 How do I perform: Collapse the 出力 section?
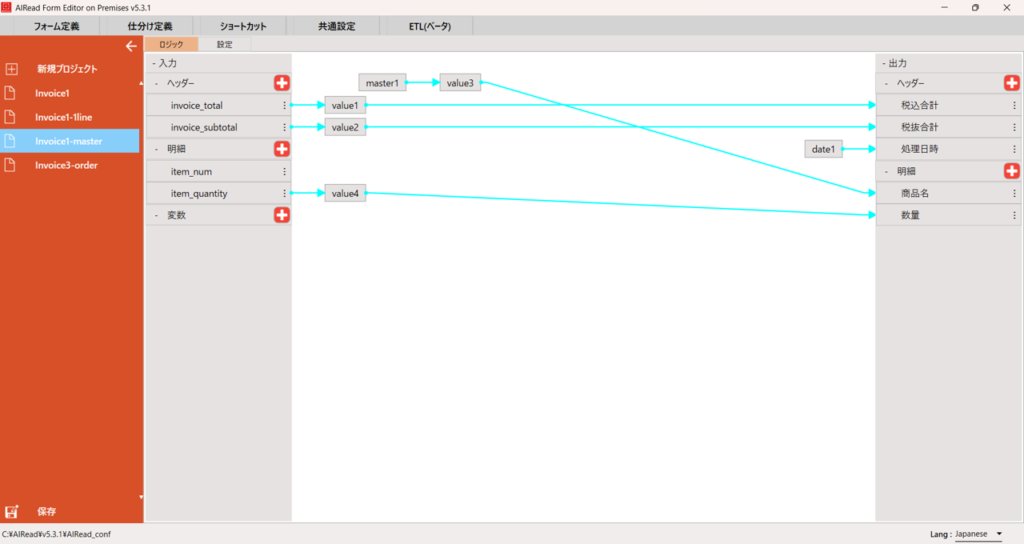(x=883, y=63)
